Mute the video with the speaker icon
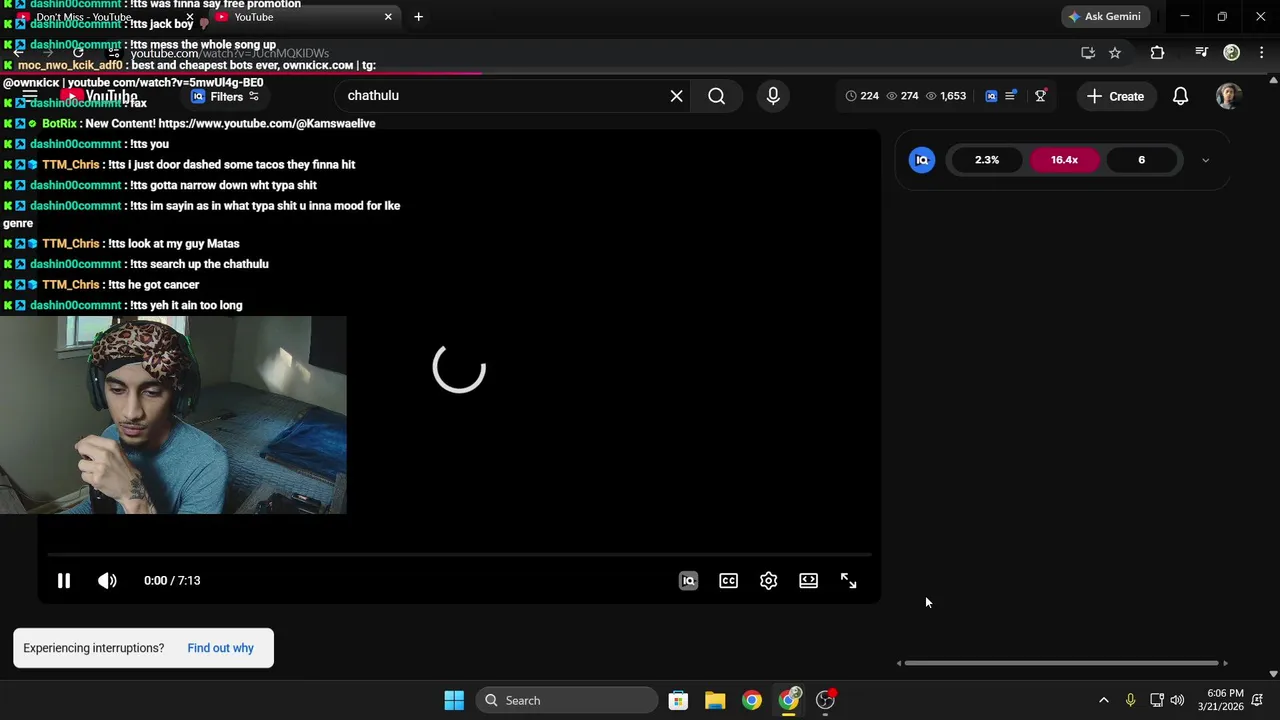 [x=107, y=581]
